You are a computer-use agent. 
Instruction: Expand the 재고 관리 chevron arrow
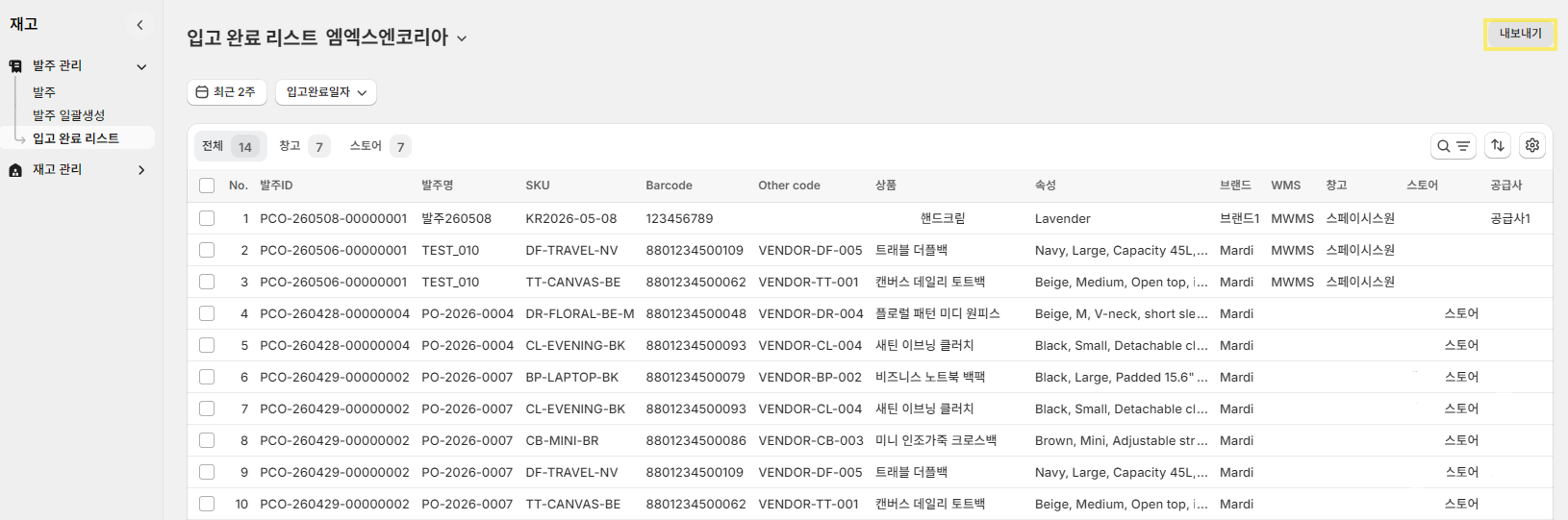pyautogui.click(x=141, y=170)
